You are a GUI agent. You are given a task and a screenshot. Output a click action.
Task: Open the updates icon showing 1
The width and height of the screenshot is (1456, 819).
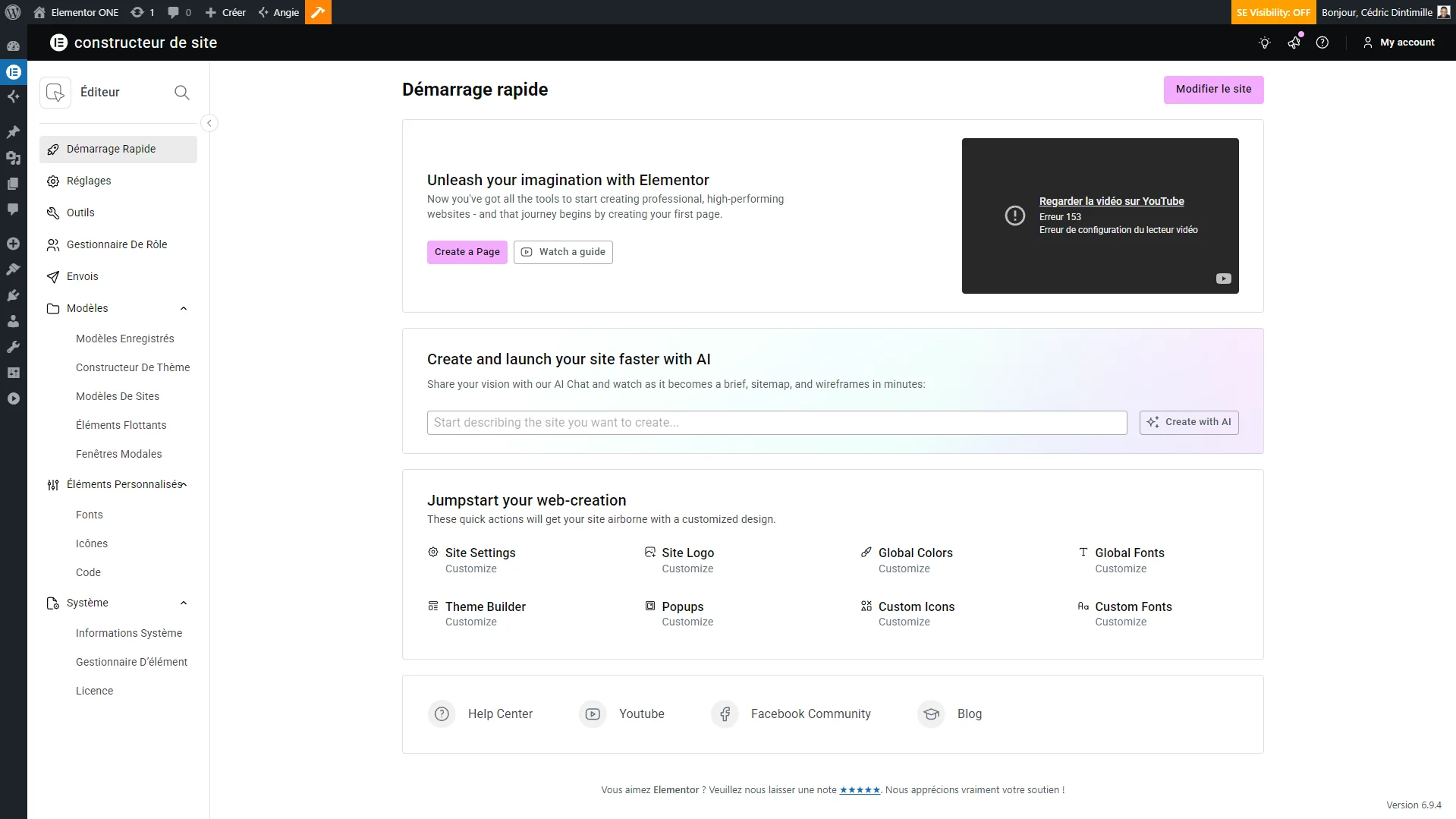click(142, 12)
